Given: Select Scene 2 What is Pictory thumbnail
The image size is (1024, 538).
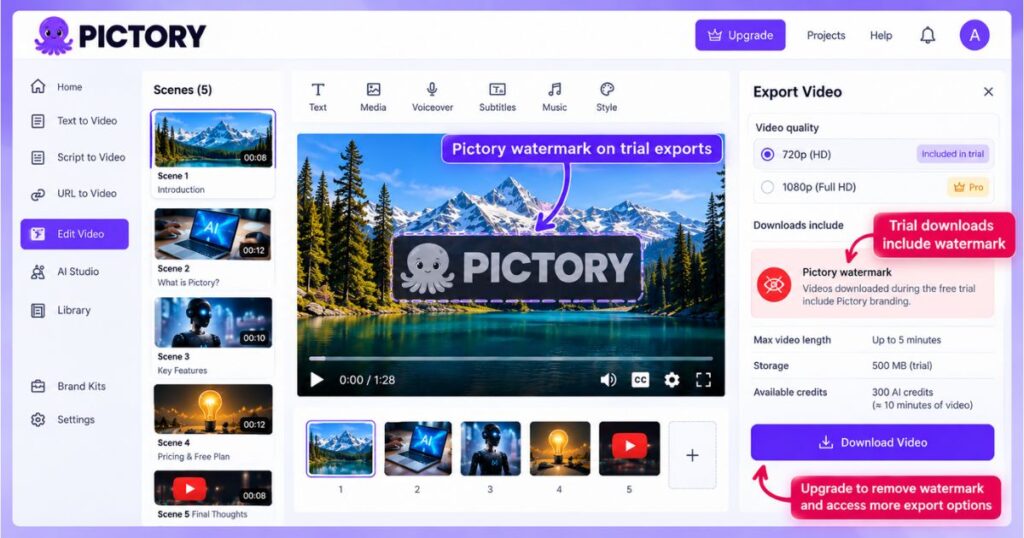Looking at the screenshot, I should (x=213, y=234).
